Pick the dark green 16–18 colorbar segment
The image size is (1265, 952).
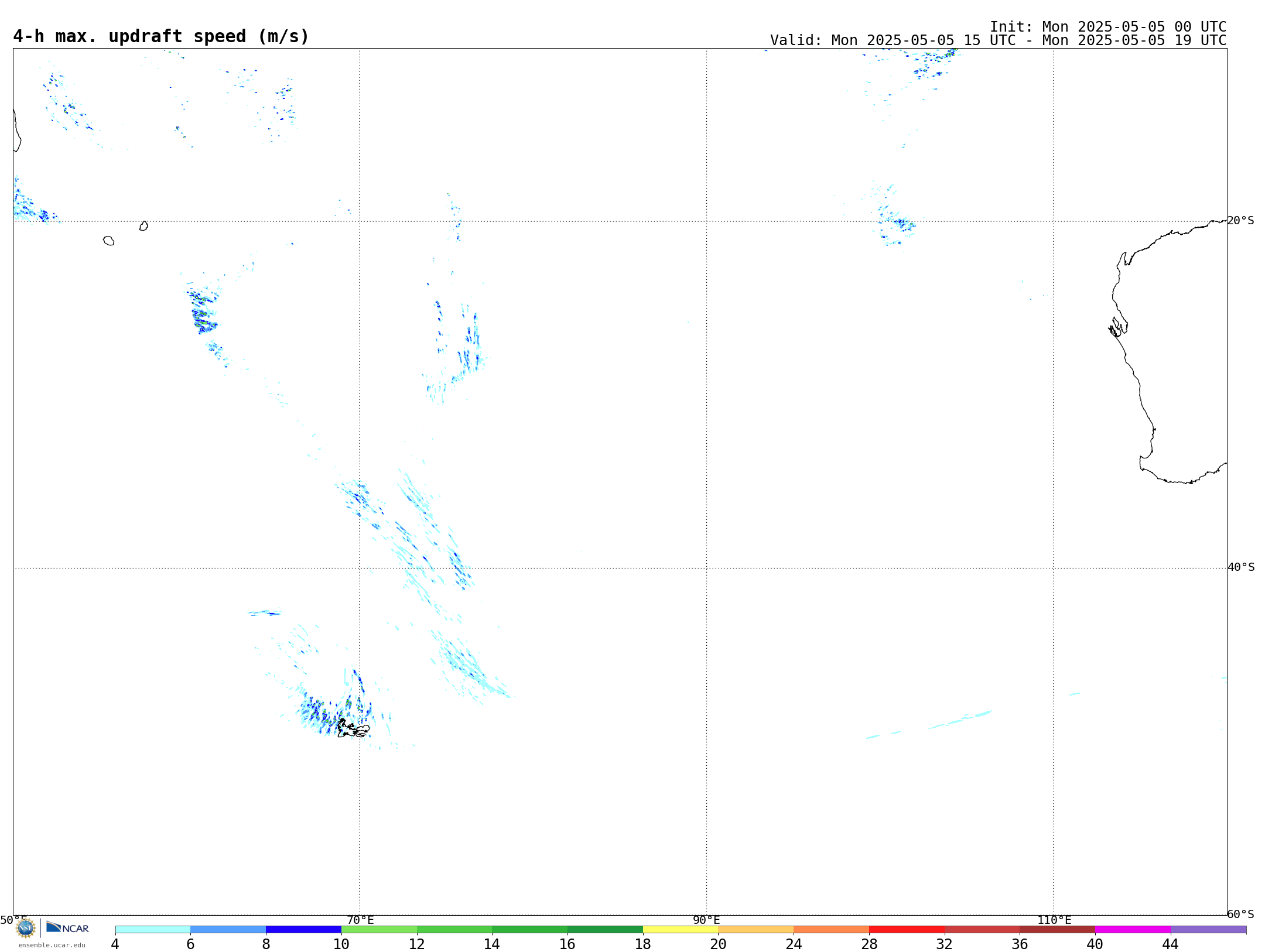coord(605,930)
